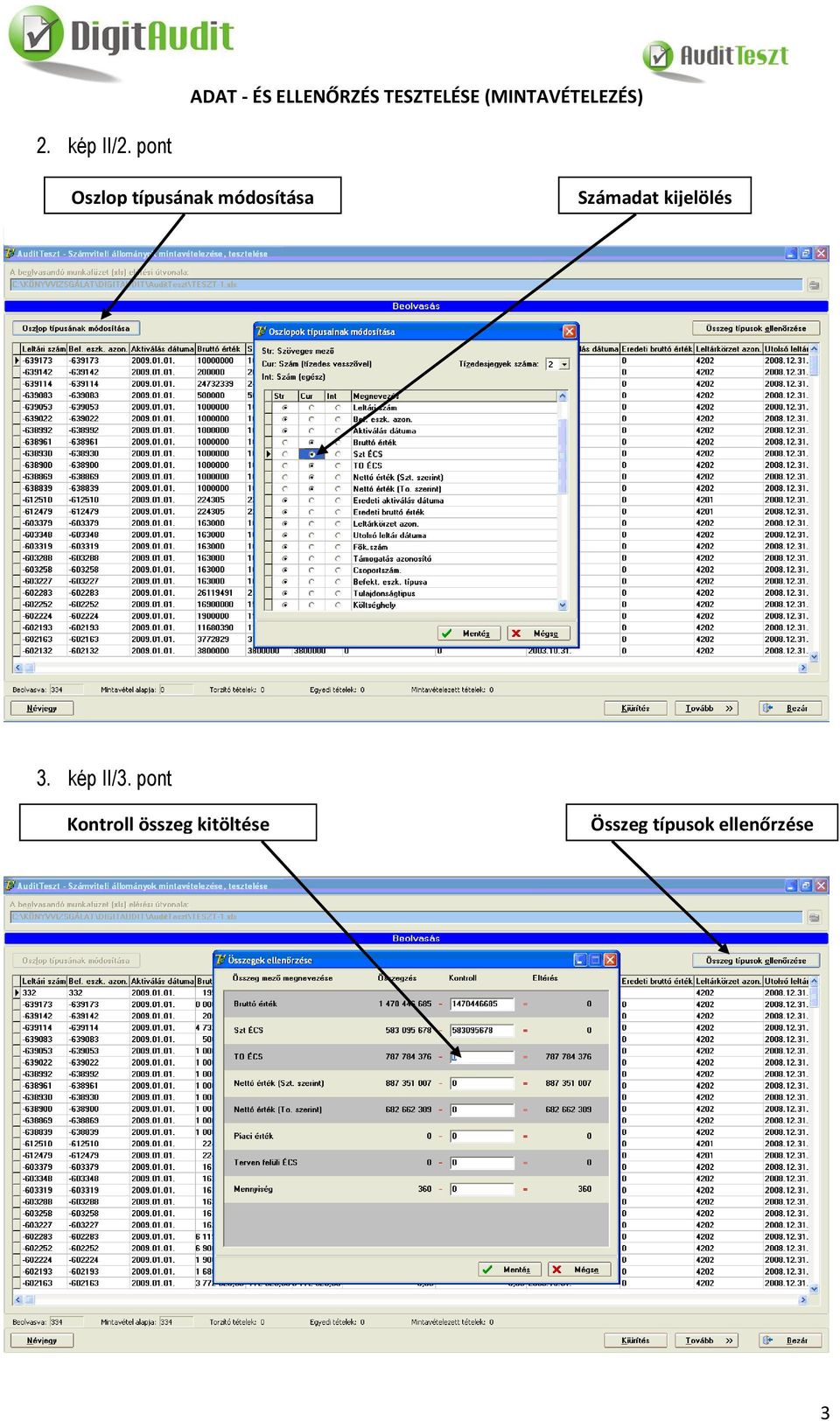Click grid scroll-right arrow behind the Oszlopok típusainak módosítása dialog
This screenshot has height=1421, width=840.
pyautogui.click(x=803, y=668)
